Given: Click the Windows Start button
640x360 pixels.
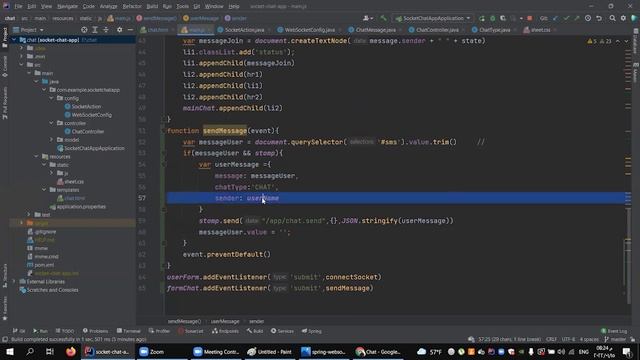Looking at the screenshot, I should (x=9, y=351).
